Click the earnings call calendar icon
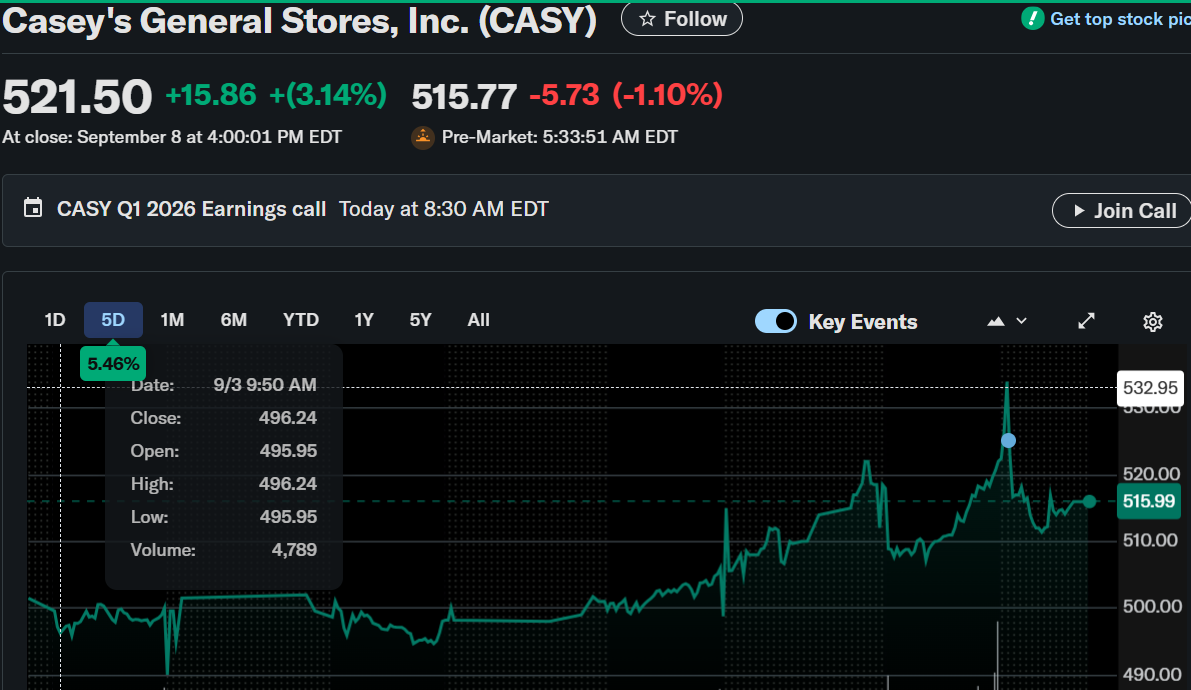Screen dimensions: 1191x690 tap(34, 209)
